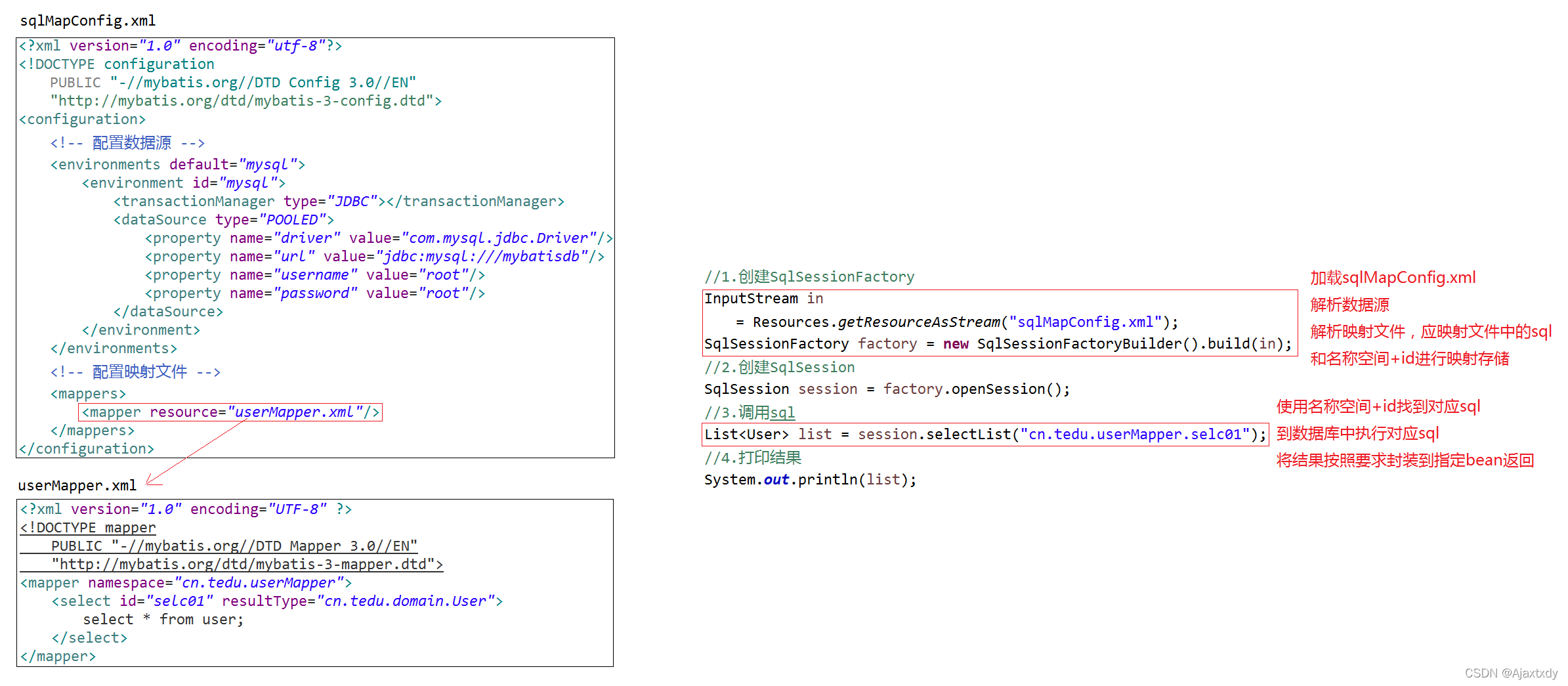
Task: Click the closing dataSource tag
Action: click(169, 312)
